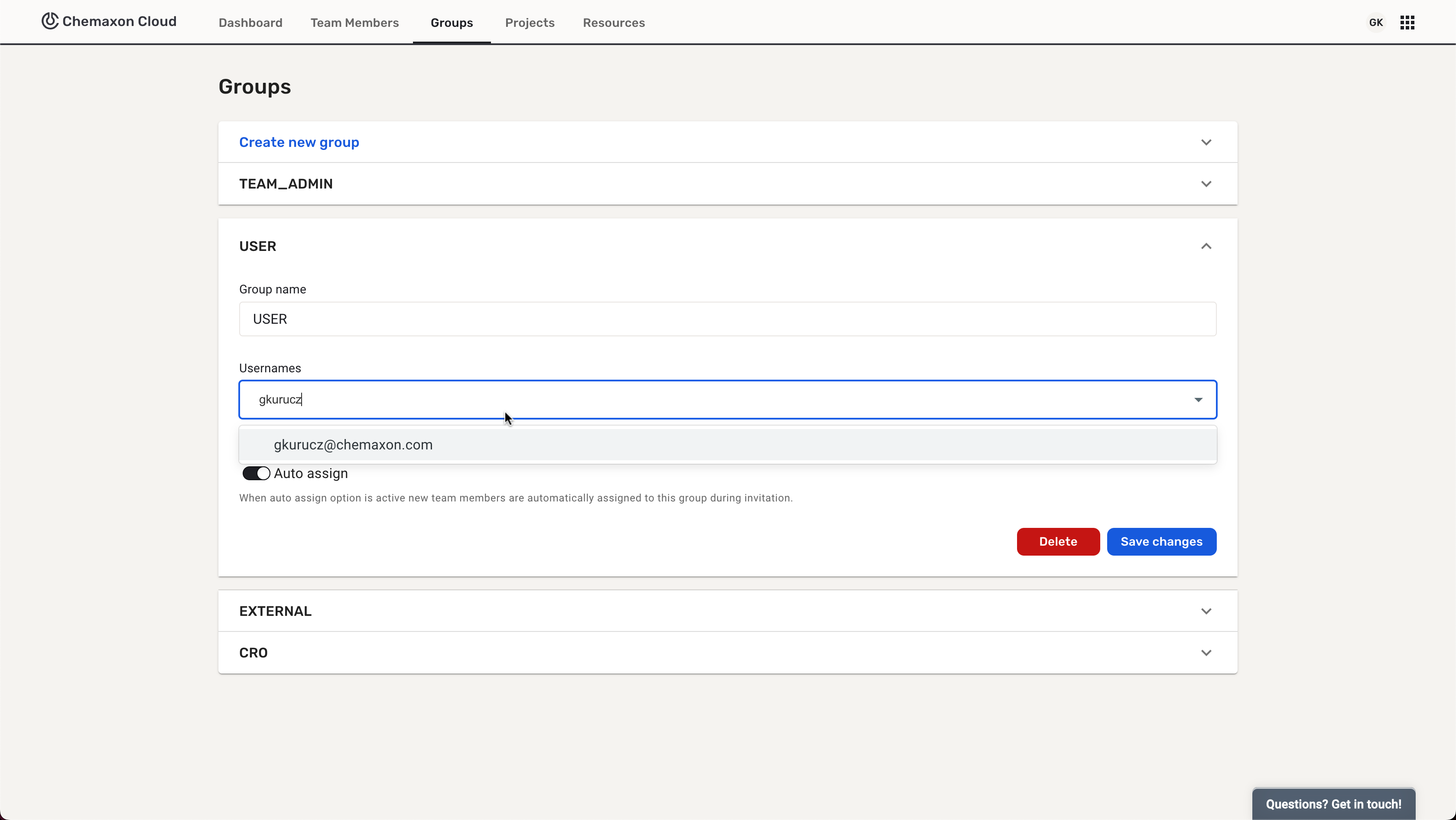Expand the CRO group chevron

pyautogui.click(x=1206, y=653)
